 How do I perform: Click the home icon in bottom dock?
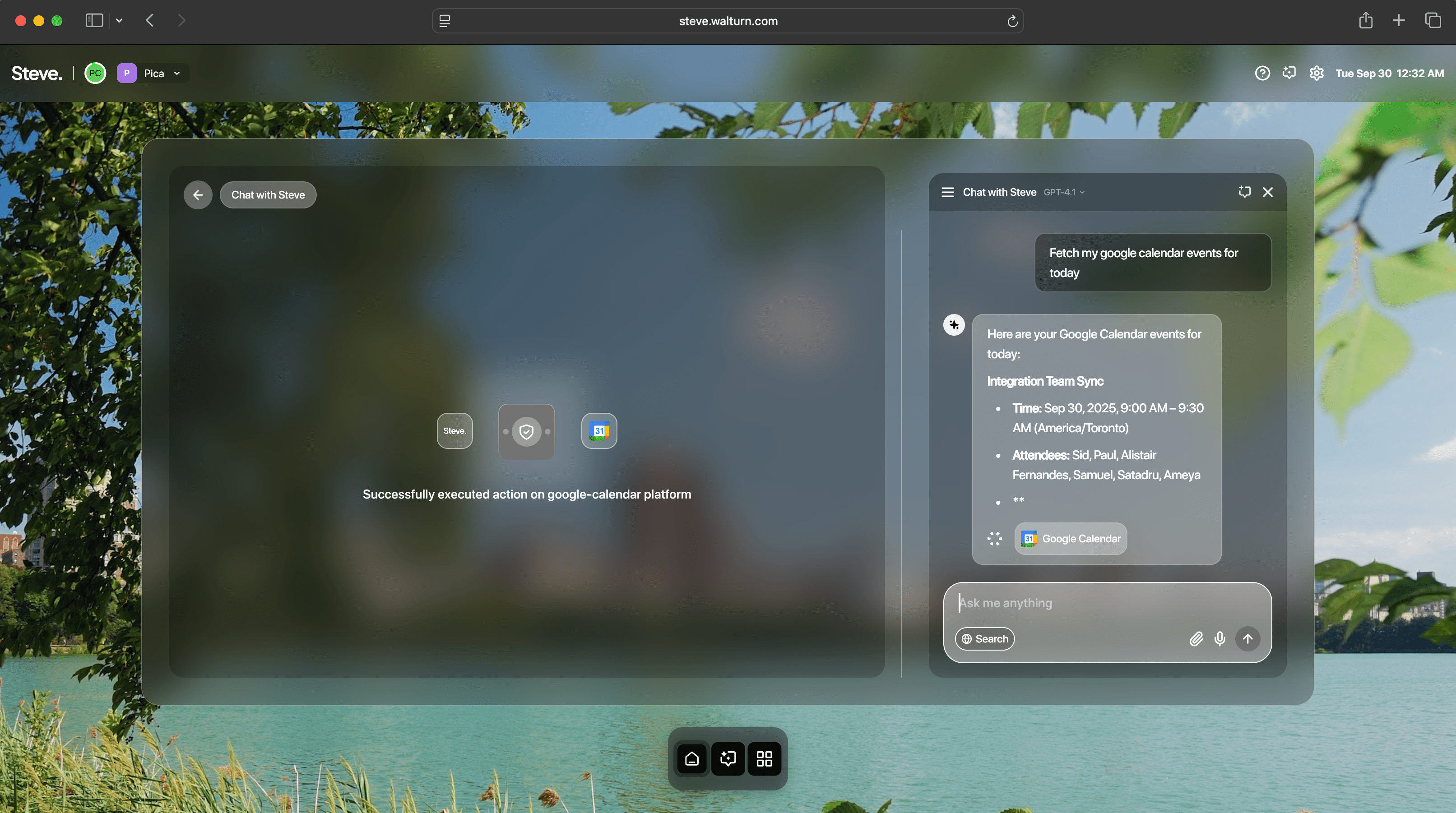(x=692, y=759)
